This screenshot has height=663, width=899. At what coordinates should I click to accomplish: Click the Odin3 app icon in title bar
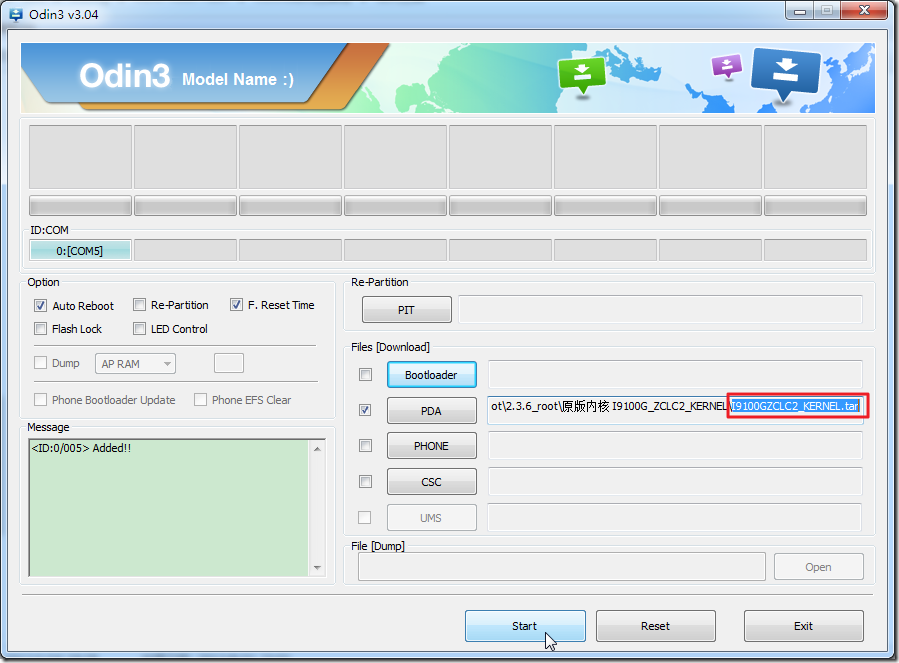17,14
